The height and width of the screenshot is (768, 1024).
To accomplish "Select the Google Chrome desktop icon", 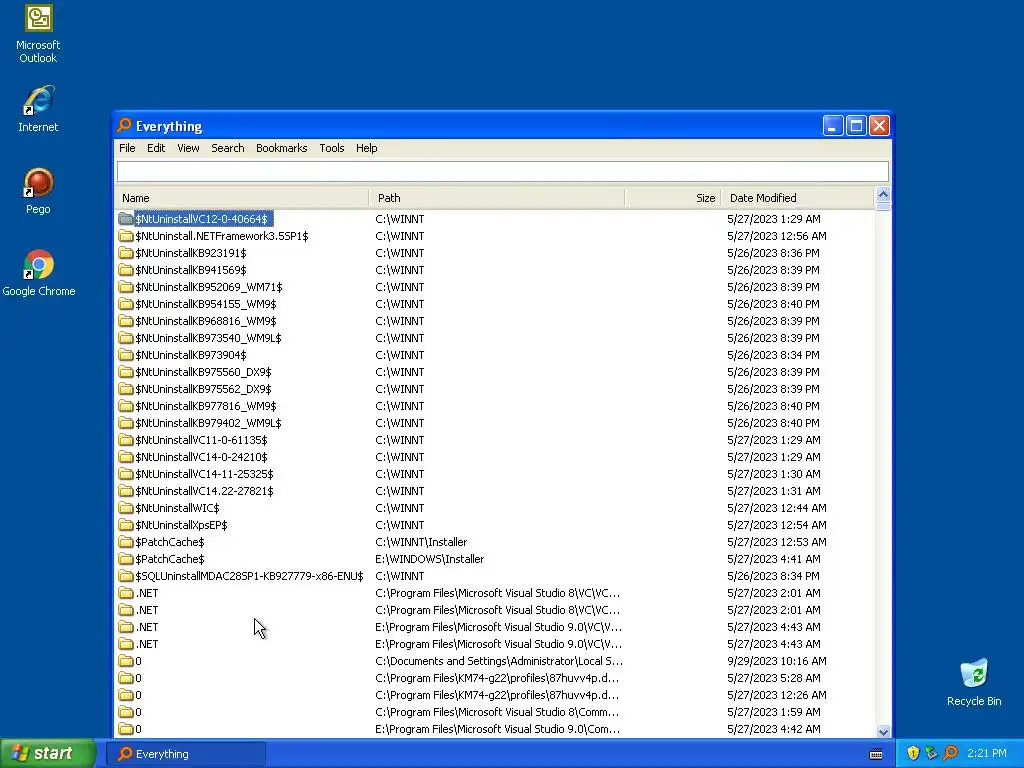I will pos(39,274).
